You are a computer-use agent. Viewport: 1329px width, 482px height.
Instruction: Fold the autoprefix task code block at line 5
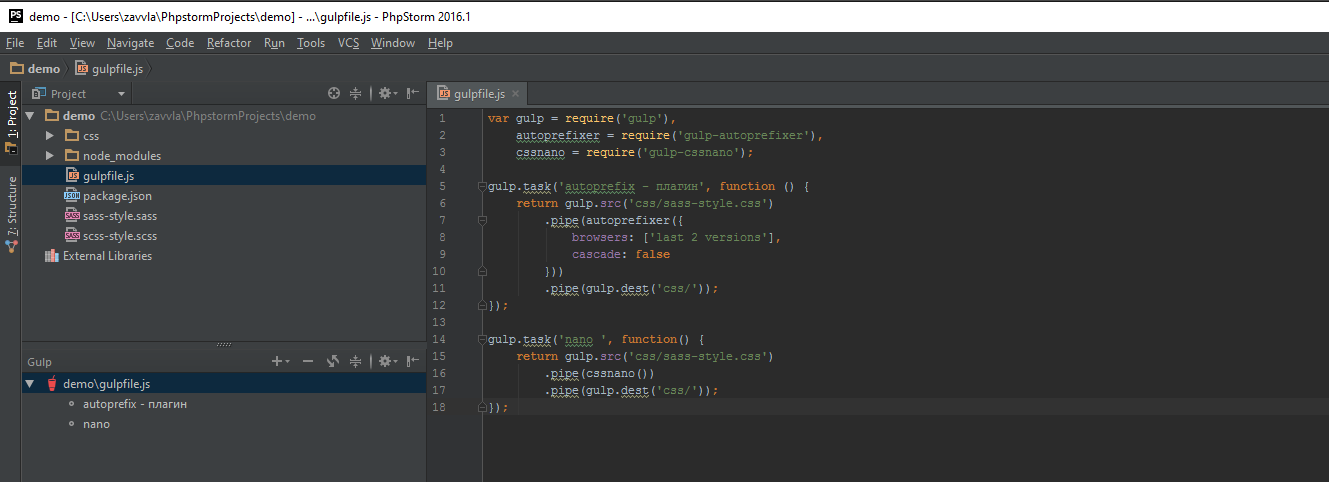(x=481, y=186)
